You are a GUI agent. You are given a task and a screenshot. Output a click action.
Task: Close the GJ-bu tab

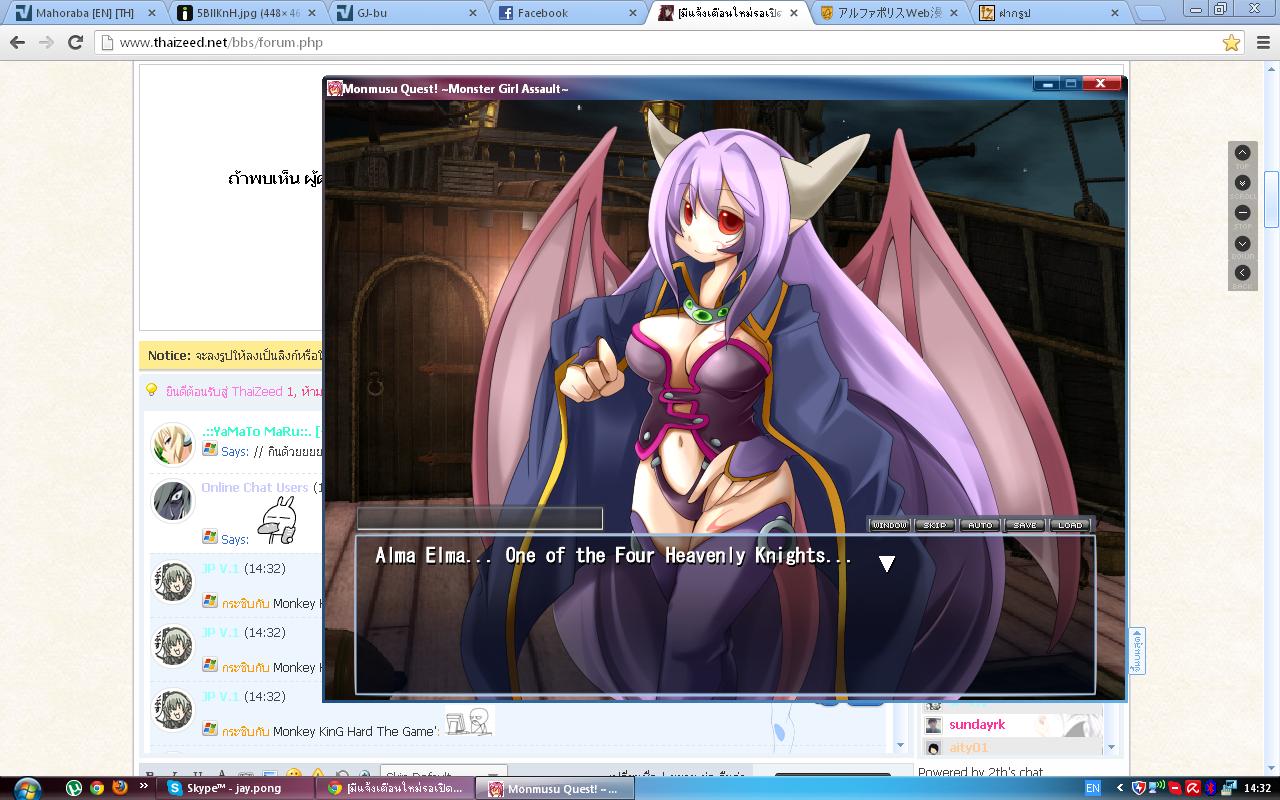pos(471,13)
